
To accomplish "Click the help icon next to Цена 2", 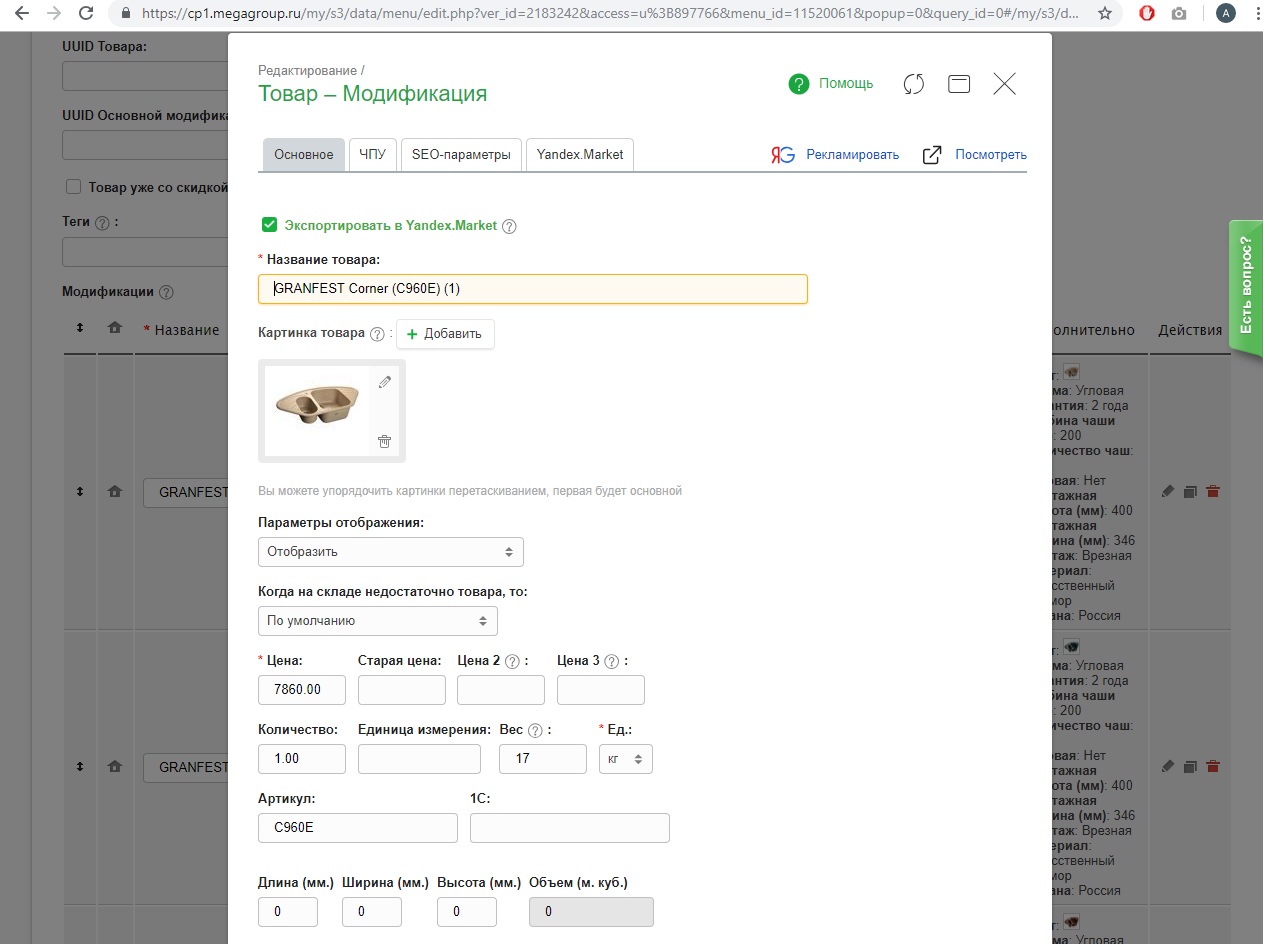I will pyautogui.click(x=512, y=661).
